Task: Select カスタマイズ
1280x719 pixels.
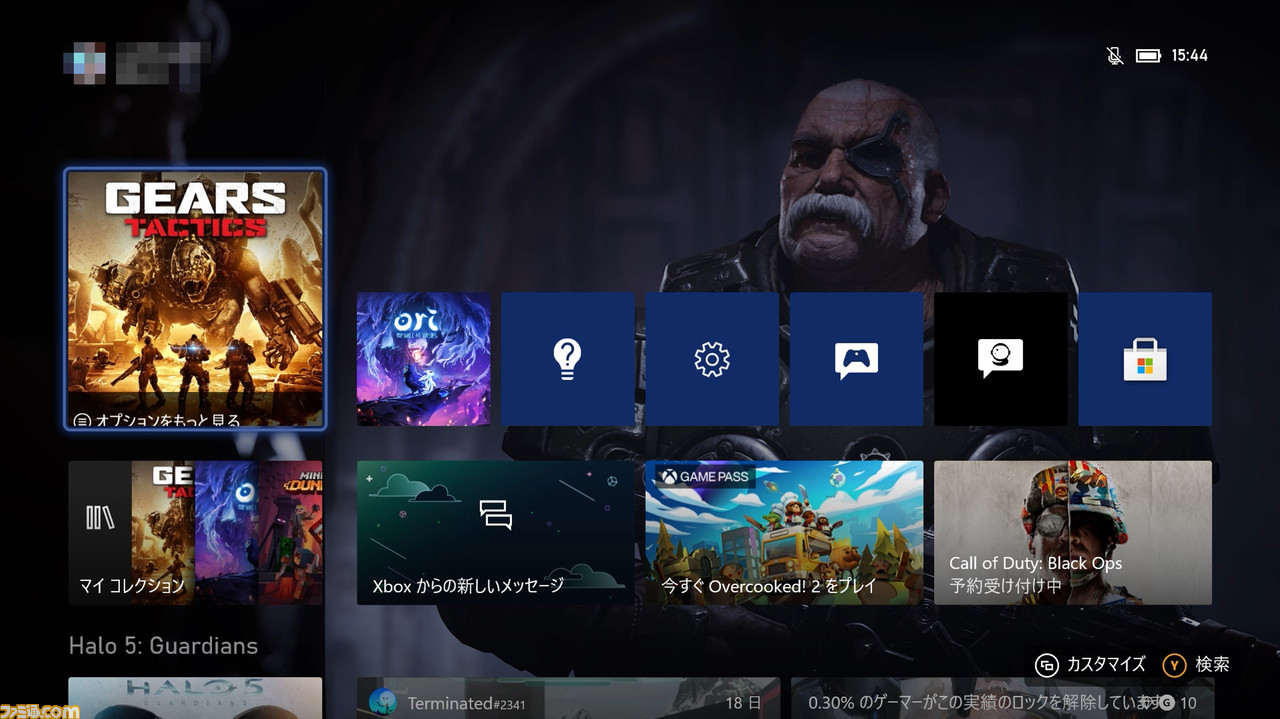Action: (x=1106, y=665)
